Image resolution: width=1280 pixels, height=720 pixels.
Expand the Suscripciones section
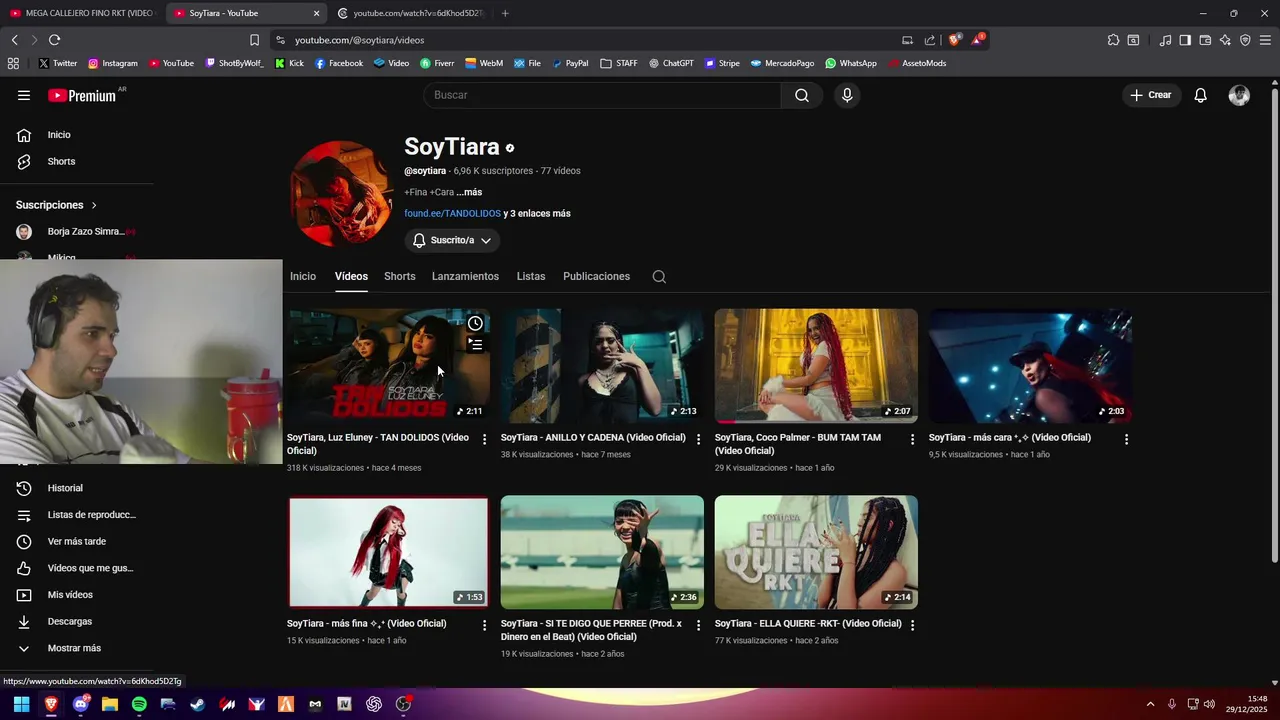point(56,205)
